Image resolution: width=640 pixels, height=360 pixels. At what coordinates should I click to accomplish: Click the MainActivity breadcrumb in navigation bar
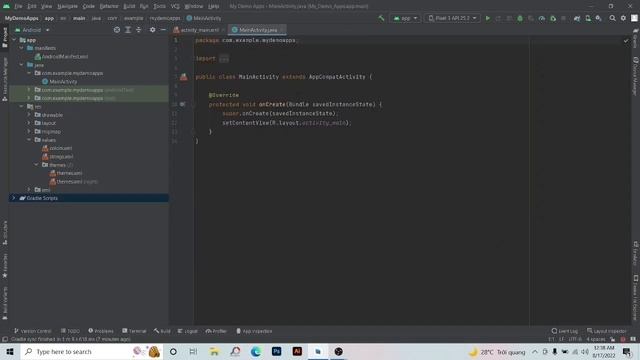[x=204, y=18]
